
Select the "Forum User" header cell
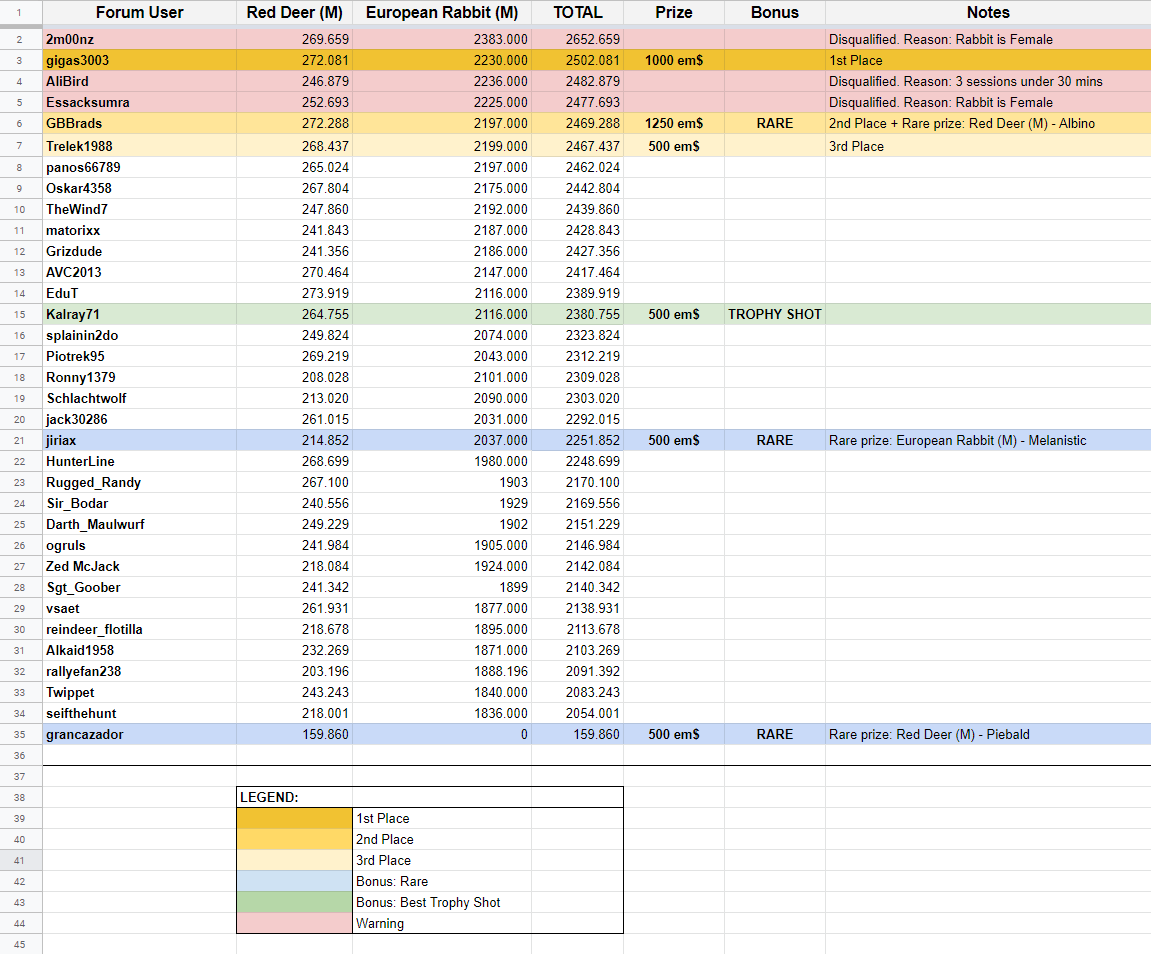(139, 13)
